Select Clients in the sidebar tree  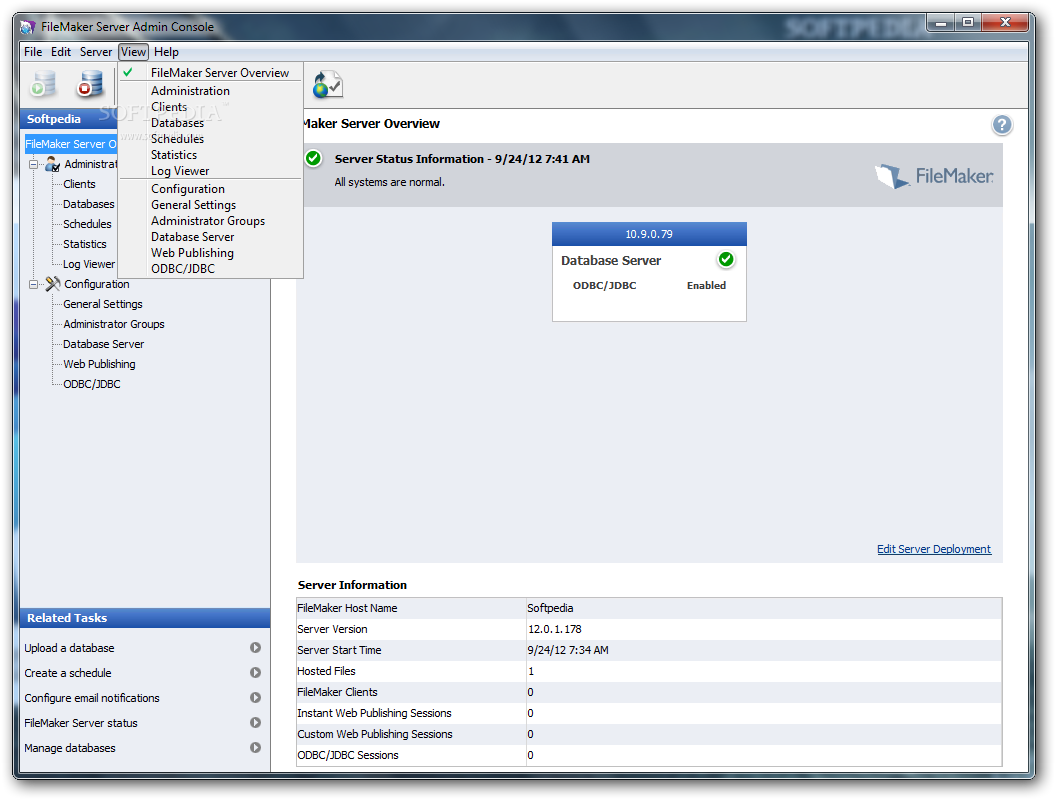pos(79,184)
